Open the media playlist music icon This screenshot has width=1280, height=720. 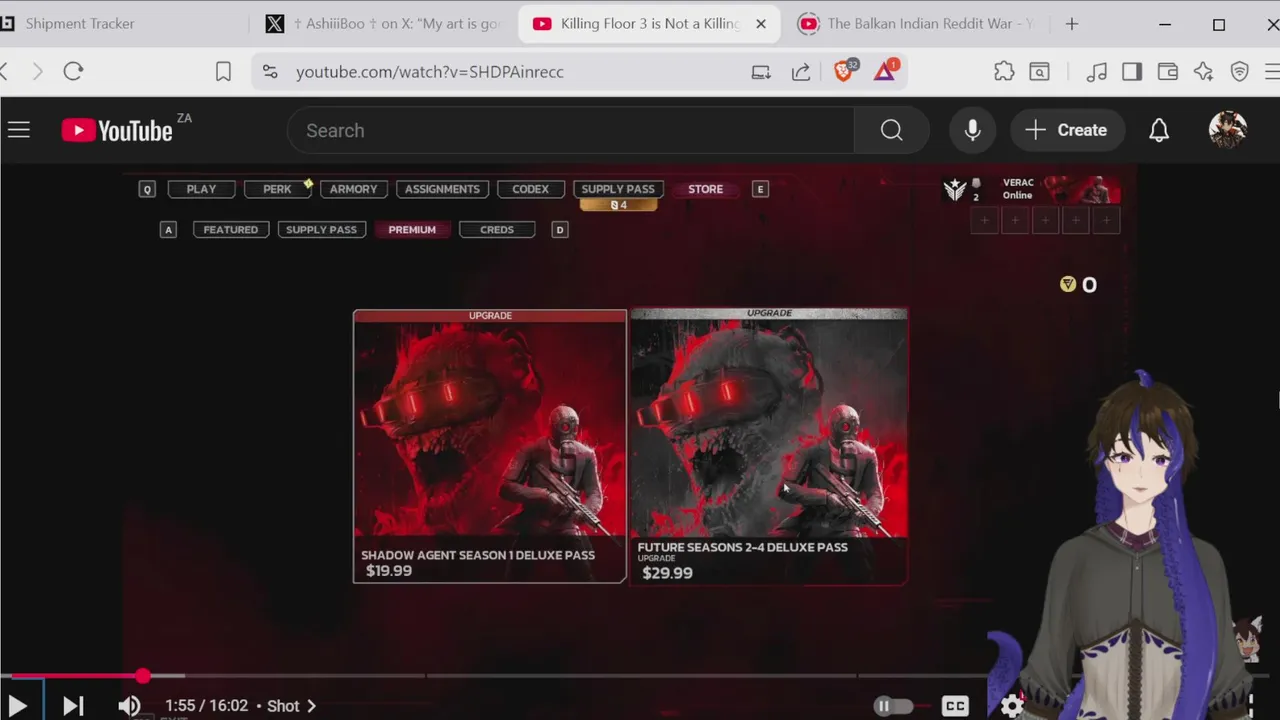coord(1097,71)
